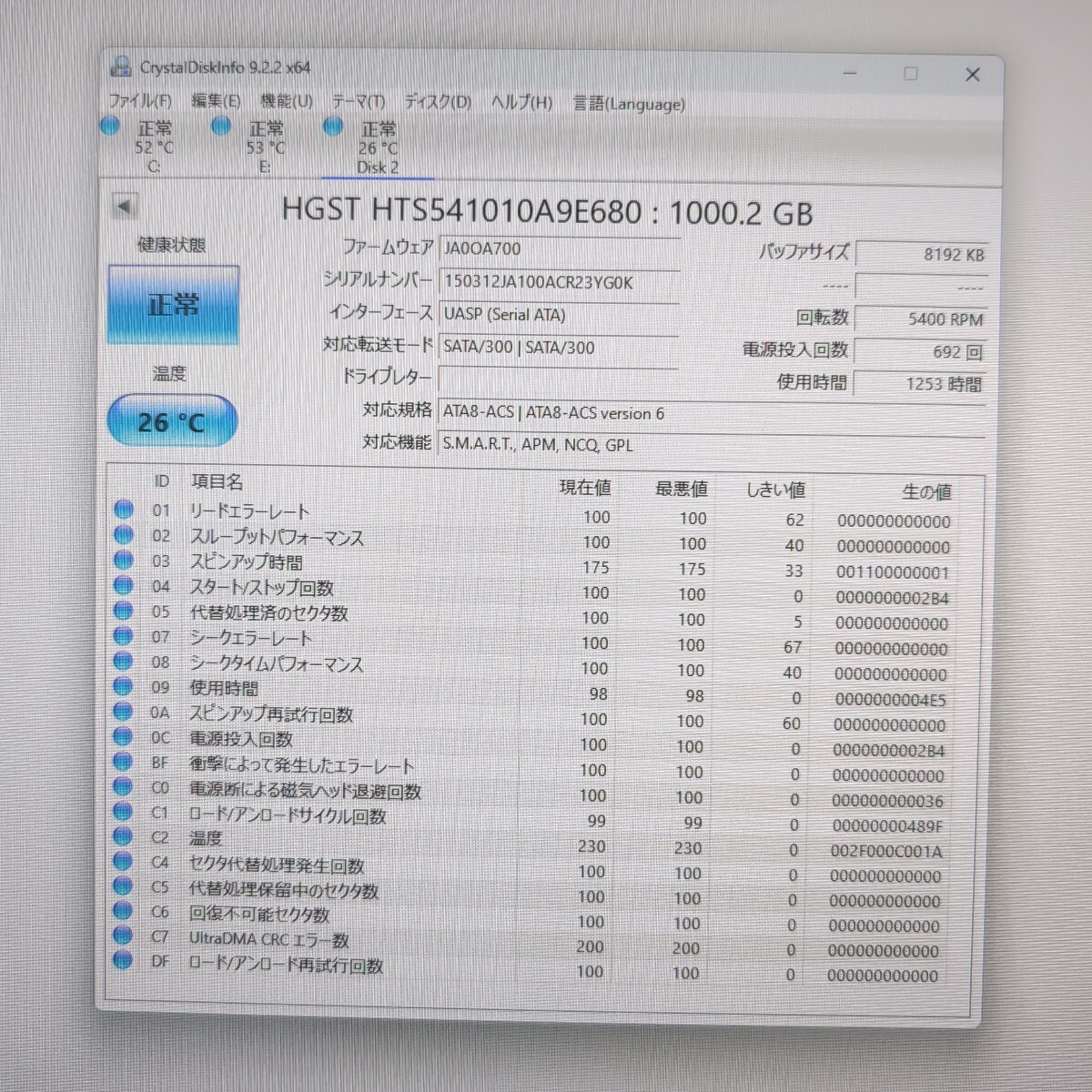Click the power on count 692 回
This screenshot has width=1092, height=1092.
coord(920,351)
